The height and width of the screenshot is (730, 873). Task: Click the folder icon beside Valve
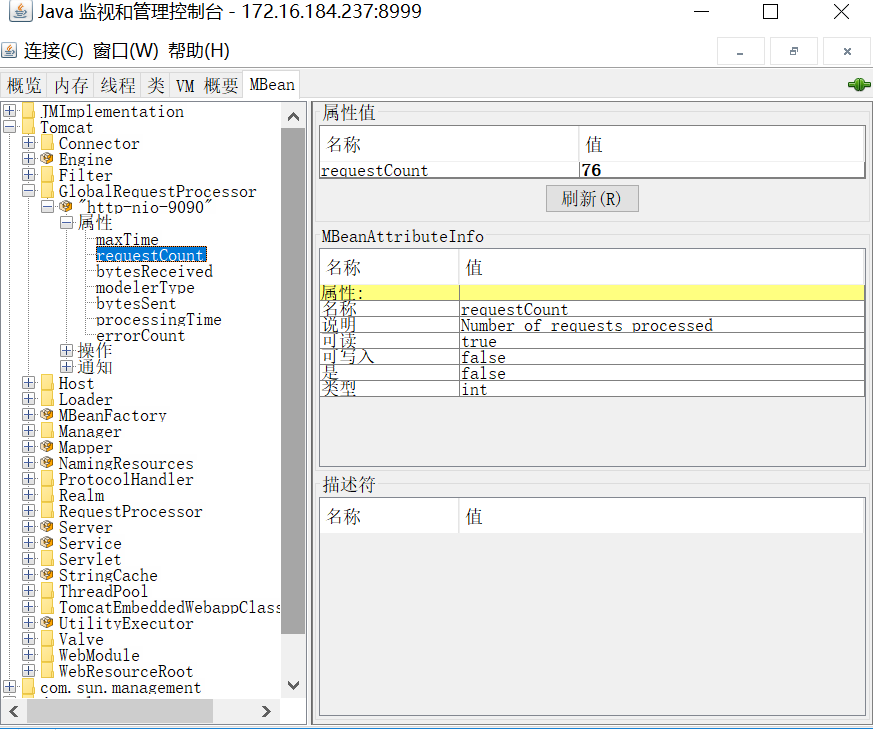coord(47,639)
